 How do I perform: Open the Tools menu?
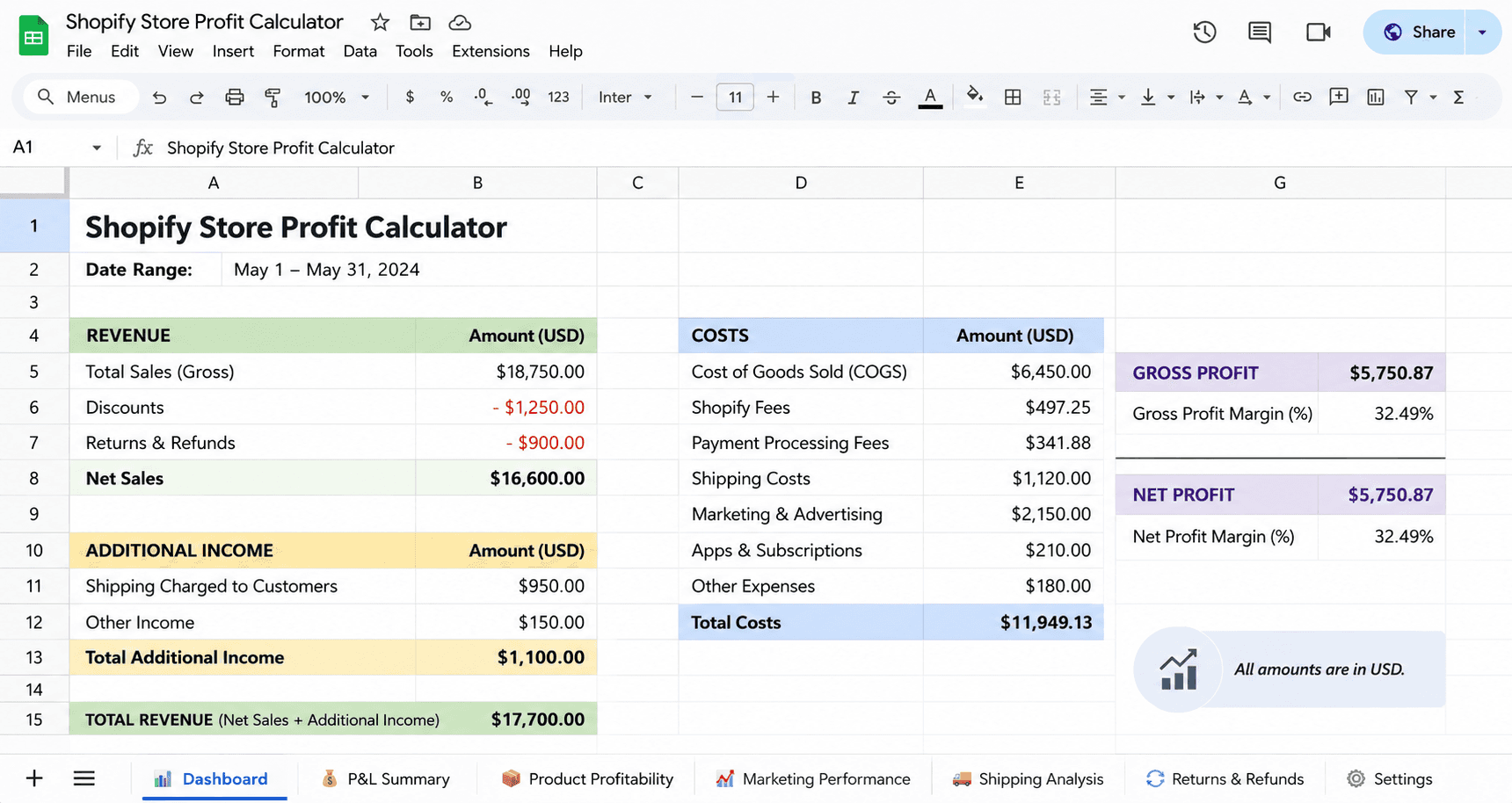[414, 51]
